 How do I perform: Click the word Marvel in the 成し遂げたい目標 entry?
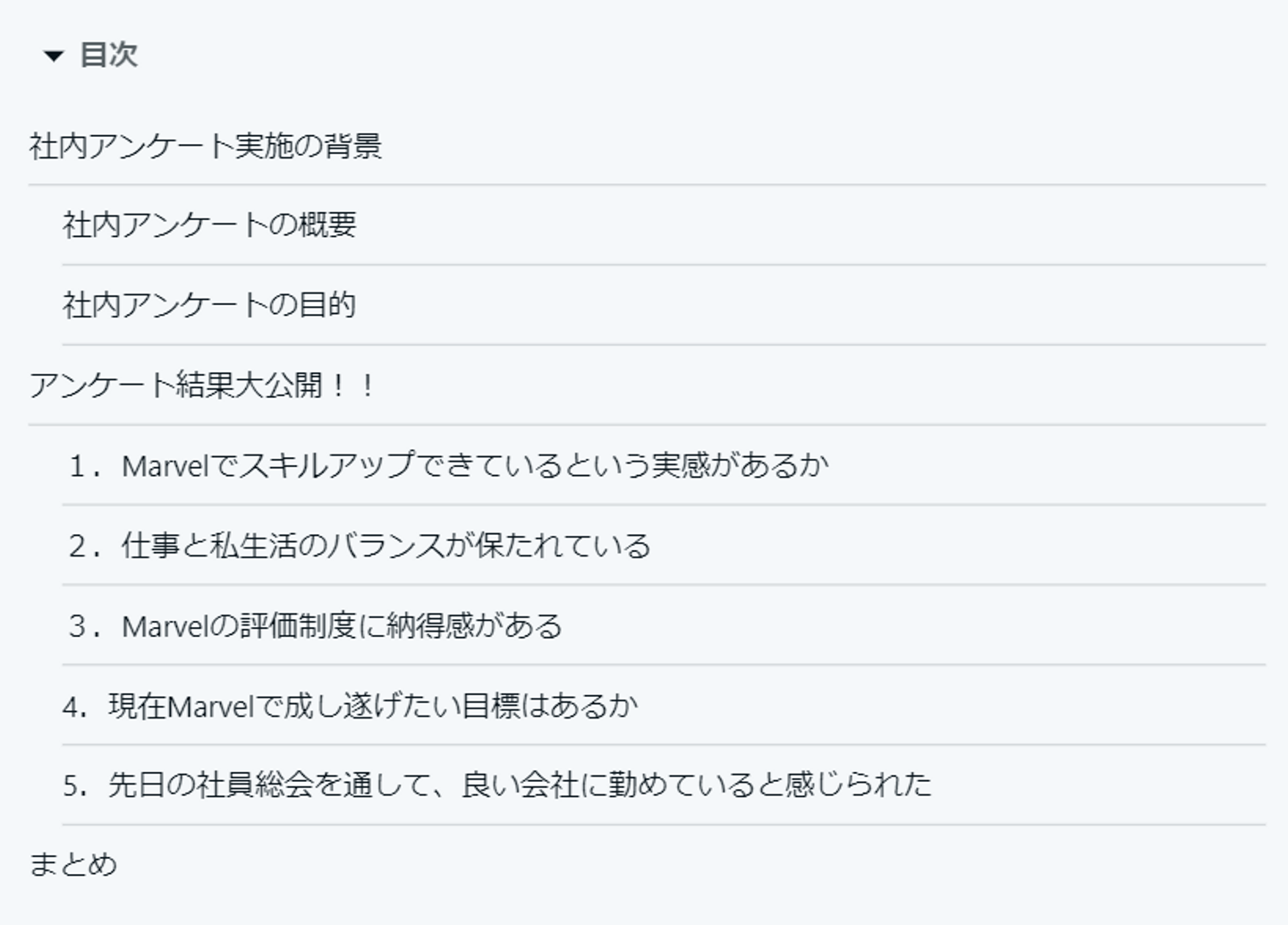tap(210, 707)
